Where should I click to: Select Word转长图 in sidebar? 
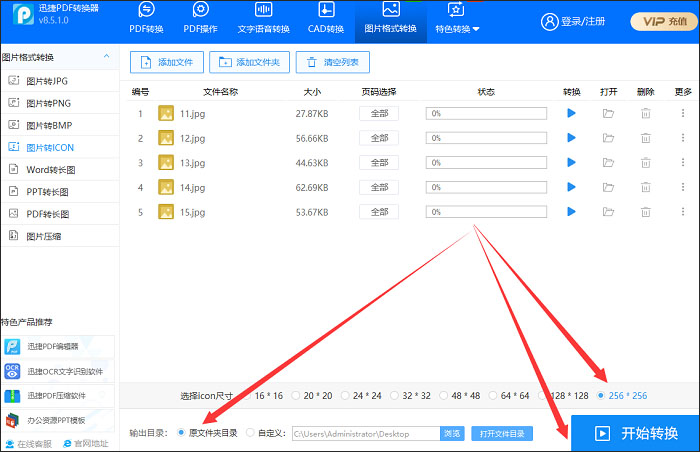[60, 170]
